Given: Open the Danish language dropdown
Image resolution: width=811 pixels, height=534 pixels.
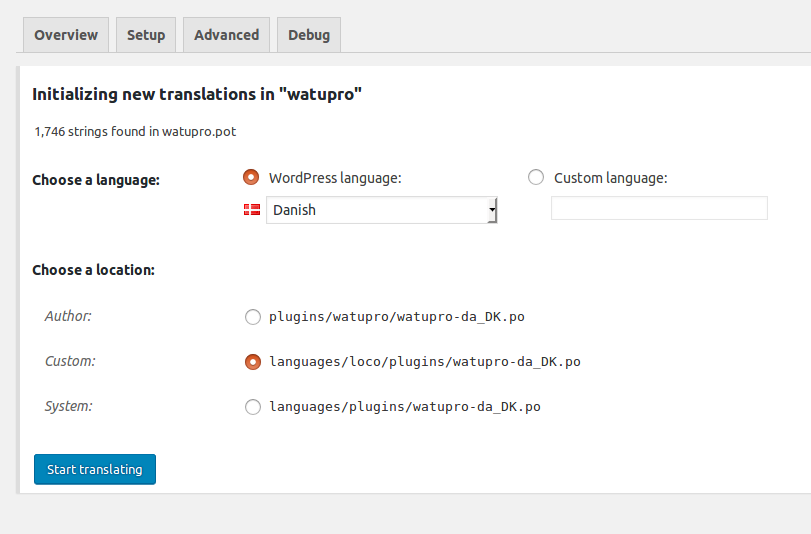Looking at the screenshot, I should click(382, 210).
